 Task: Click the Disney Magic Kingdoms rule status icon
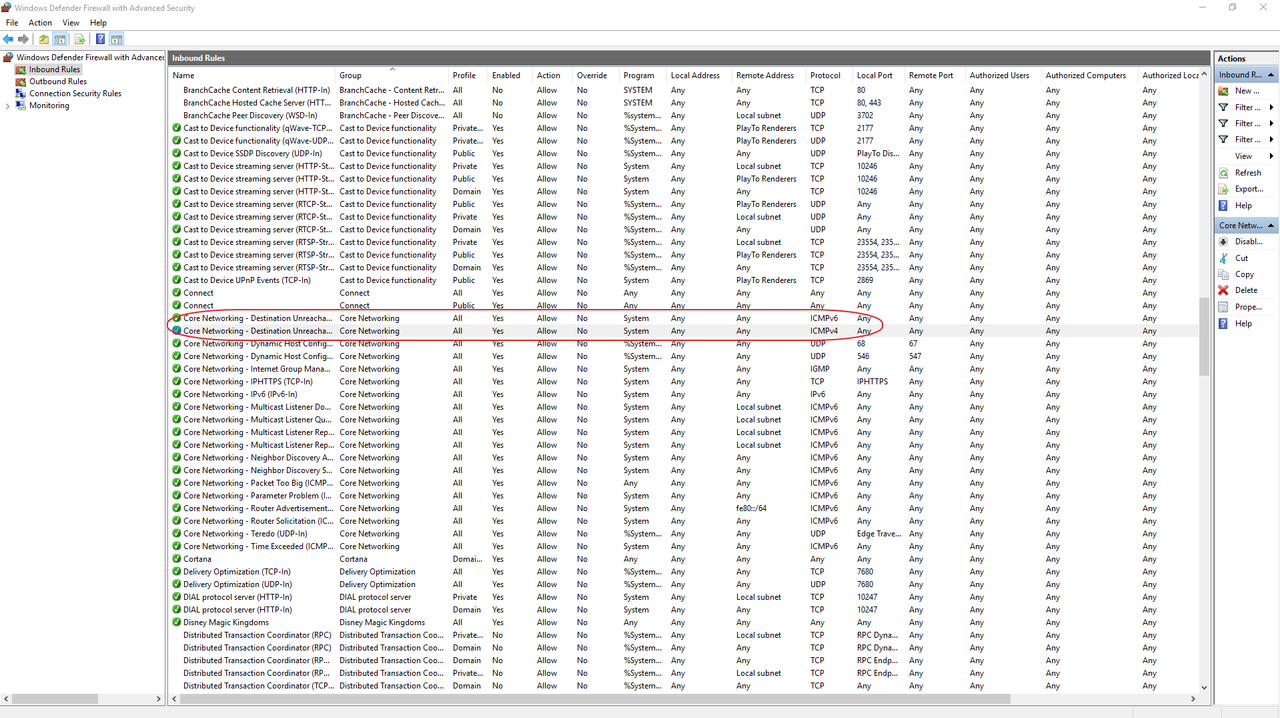[177, 623]
